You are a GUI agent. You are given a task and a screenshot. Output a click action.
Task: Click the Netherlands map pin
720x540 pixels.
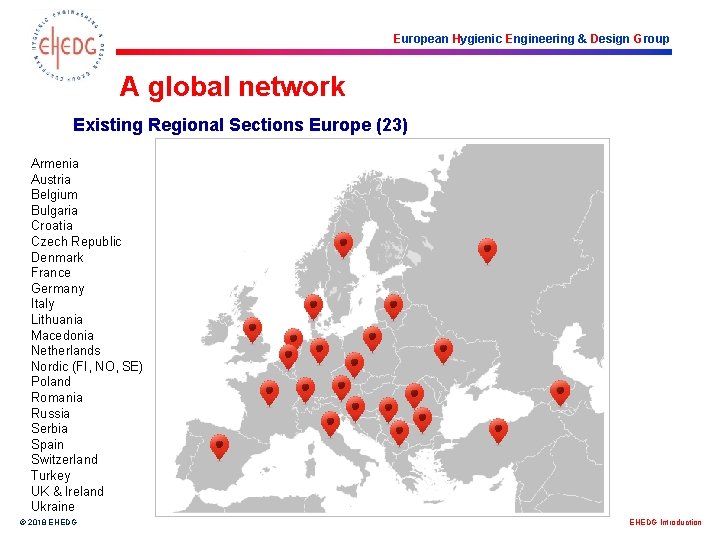click(293, 339)
